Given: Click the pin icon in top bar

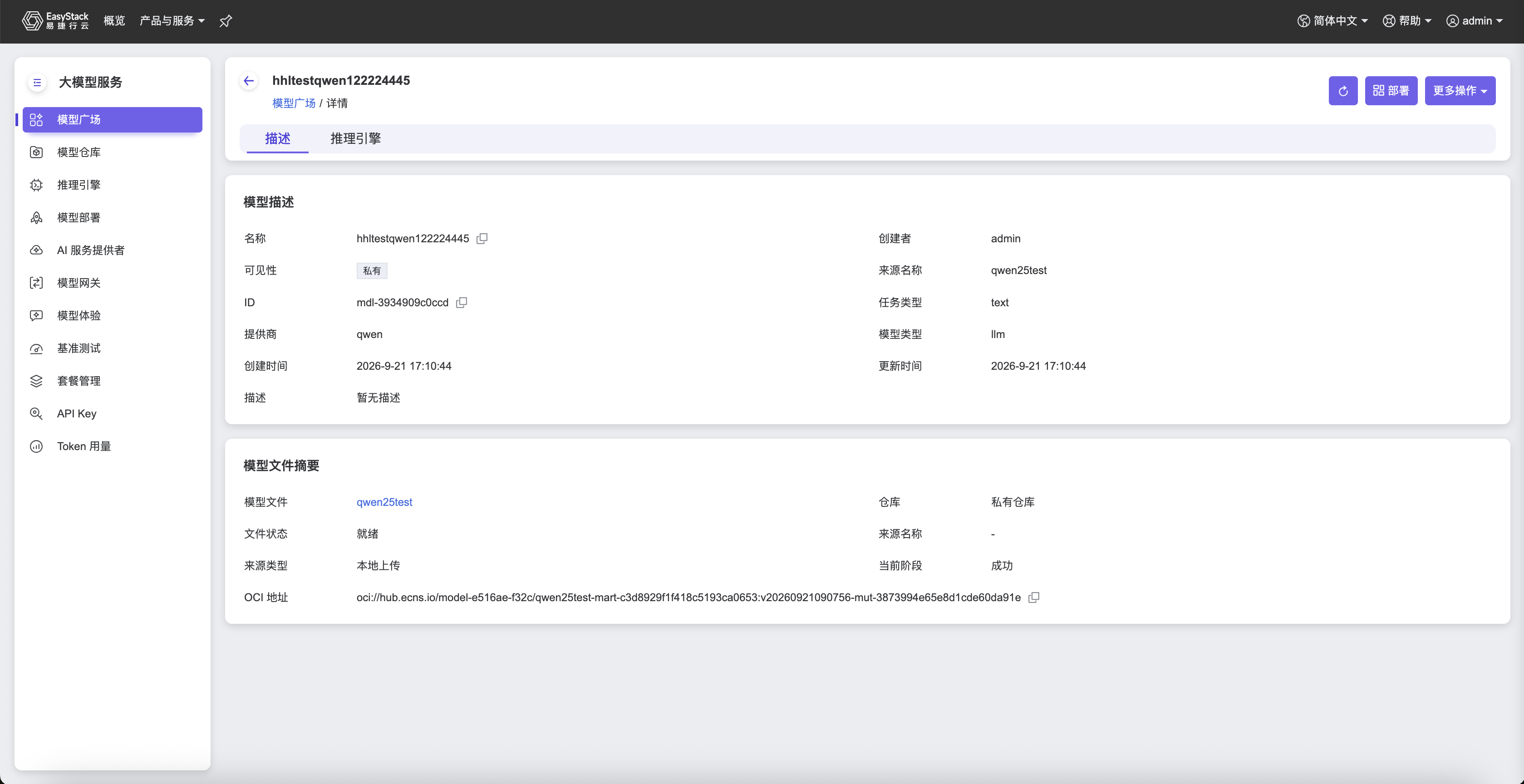Looking at the screenshot, I should (x=226, y=21).
